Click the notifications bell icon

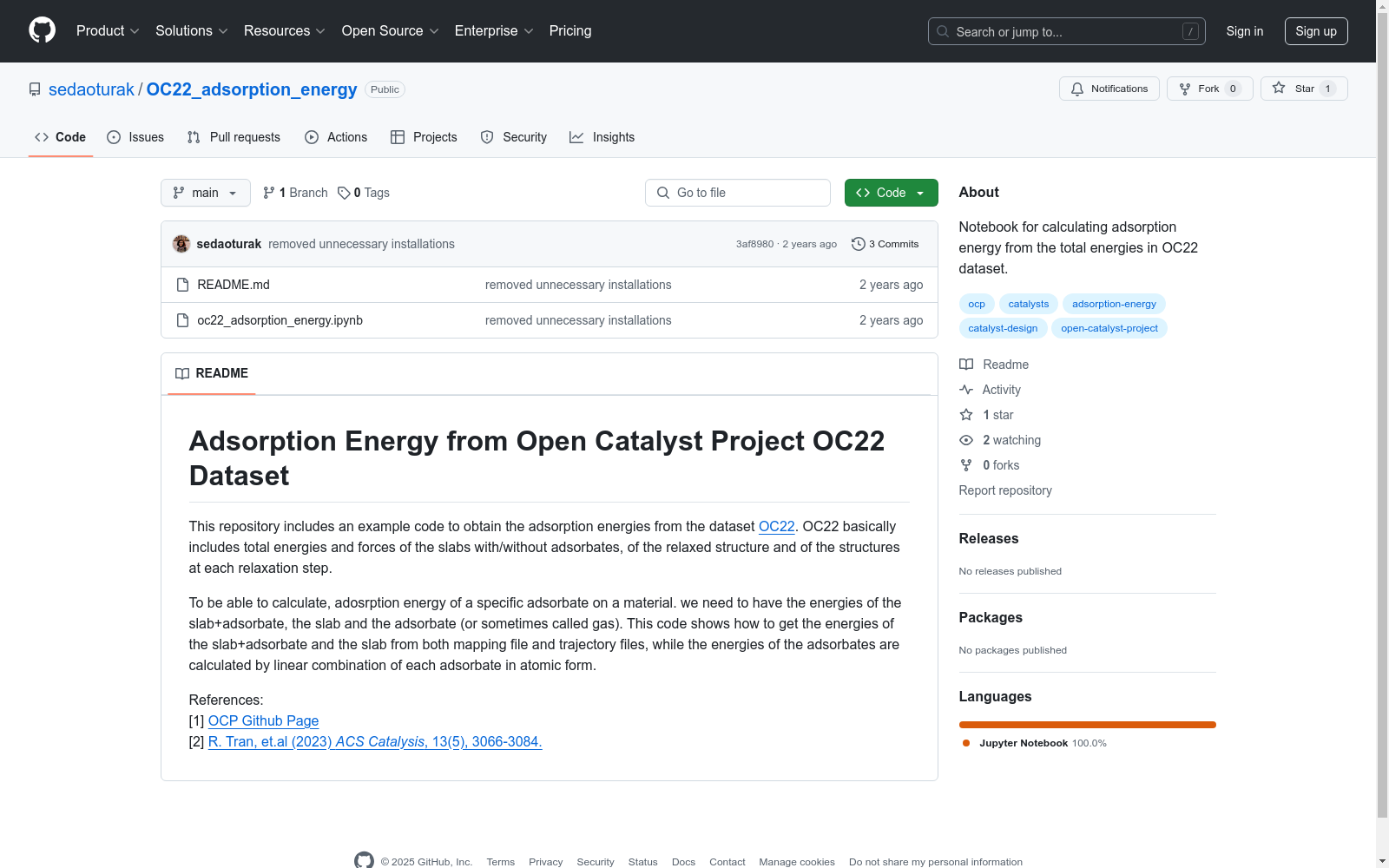coord(1077,89)
